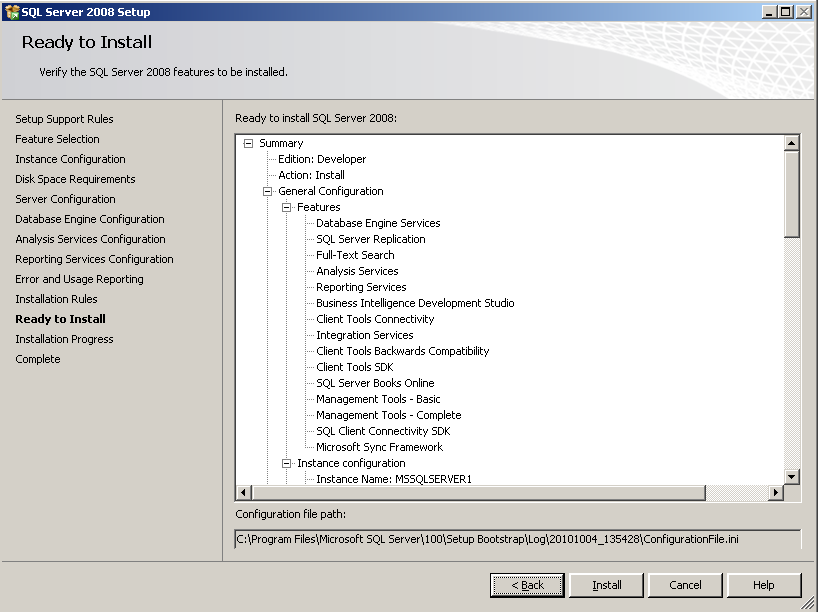This screenshot has width=818, height=612.
Task: Select the Reporting Services feature row
Action: tap(361, 287)
